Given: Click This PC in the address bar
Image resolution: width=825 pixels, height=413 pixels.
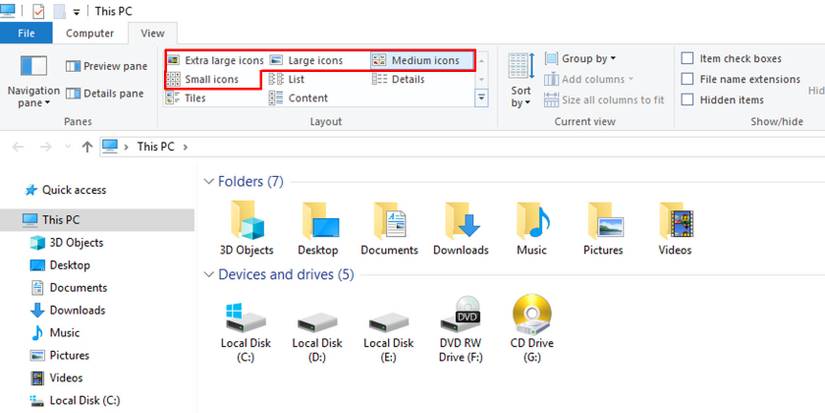Looking at the screenshot, I should click(x=156, y=147).
